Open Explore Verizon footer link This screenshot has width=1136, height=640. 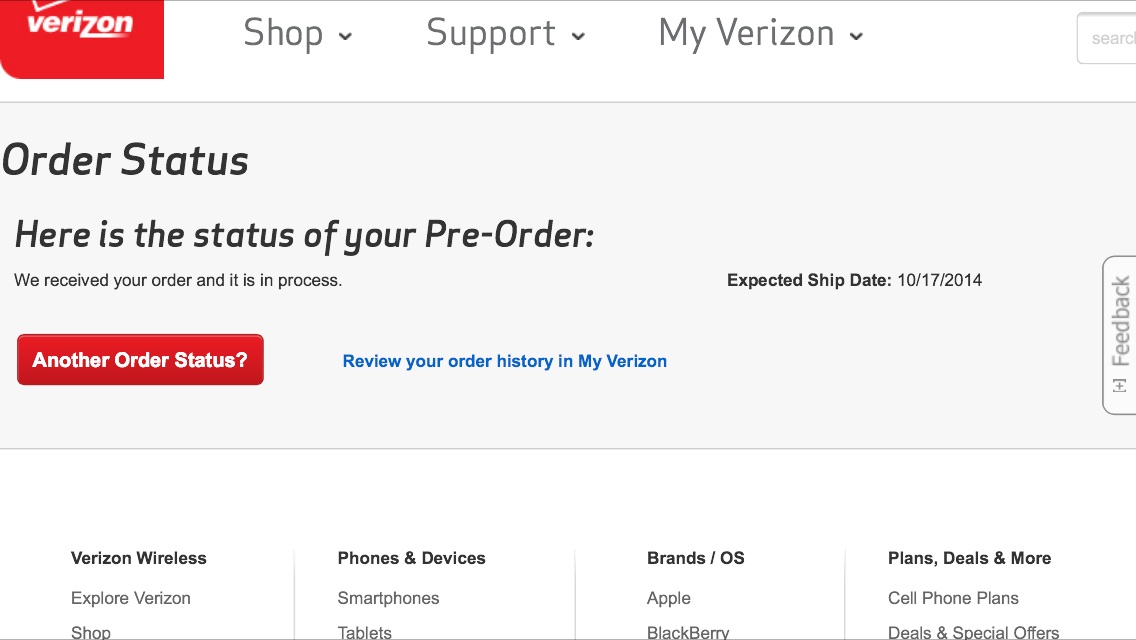[130, 598]
